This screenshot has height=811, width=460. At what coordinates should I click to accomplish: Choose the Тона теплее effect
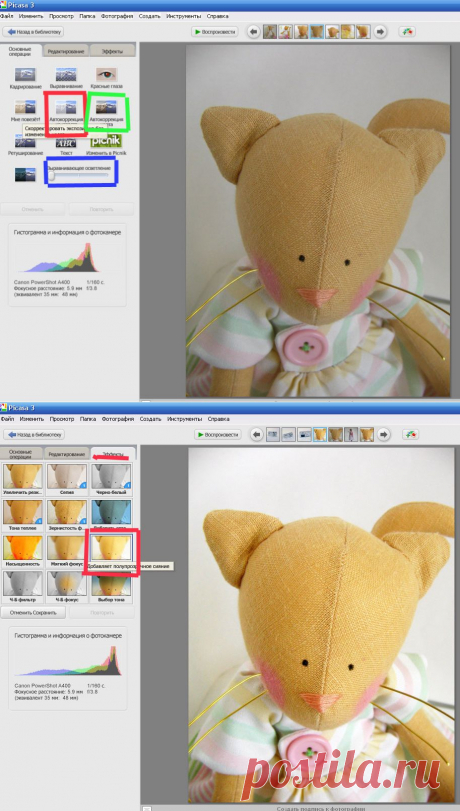pyautogui.click(x=22, y=512)
